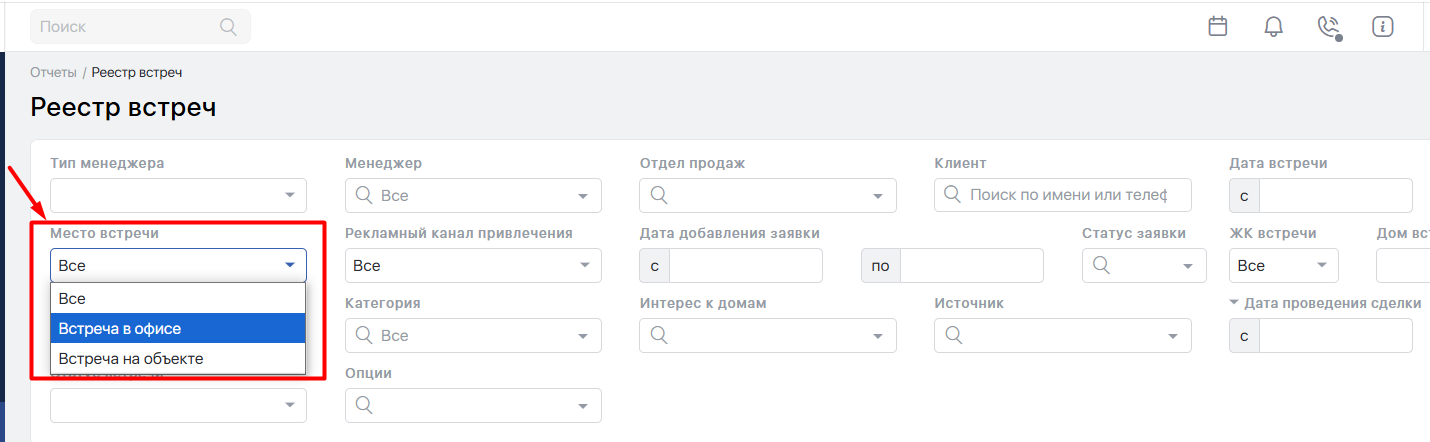The image size is (1430, 442).
Task: Open the info icon in header
Action: (1383, 27)
